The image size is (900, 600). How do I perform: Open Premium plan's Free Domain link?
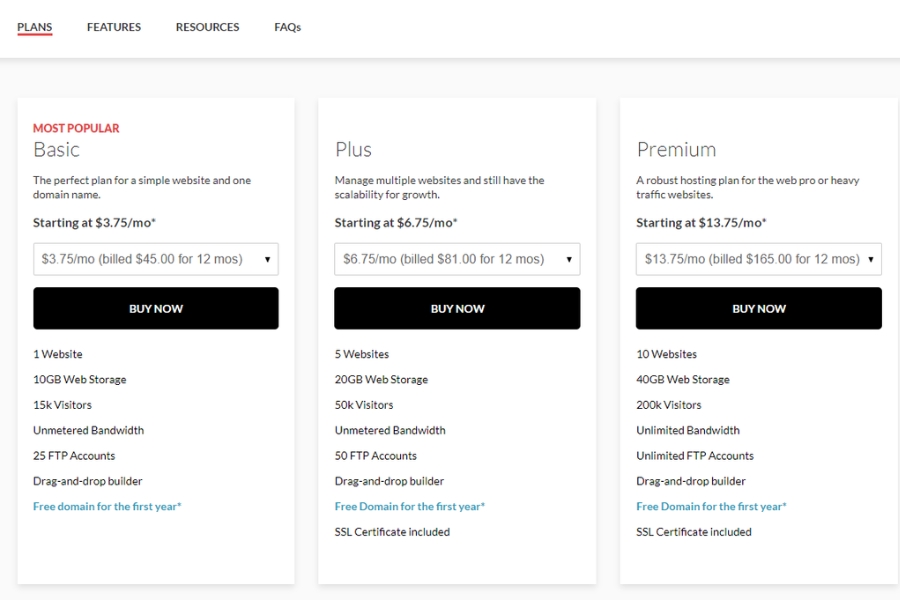click(711, 506)
